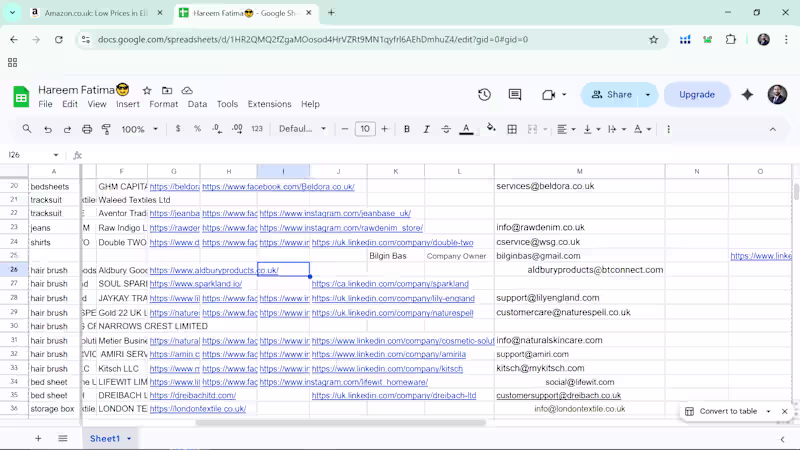Open text rotation dropdown
Image resolution: width=800 pixels, height=450 pixels.
(x=642, y=129)
